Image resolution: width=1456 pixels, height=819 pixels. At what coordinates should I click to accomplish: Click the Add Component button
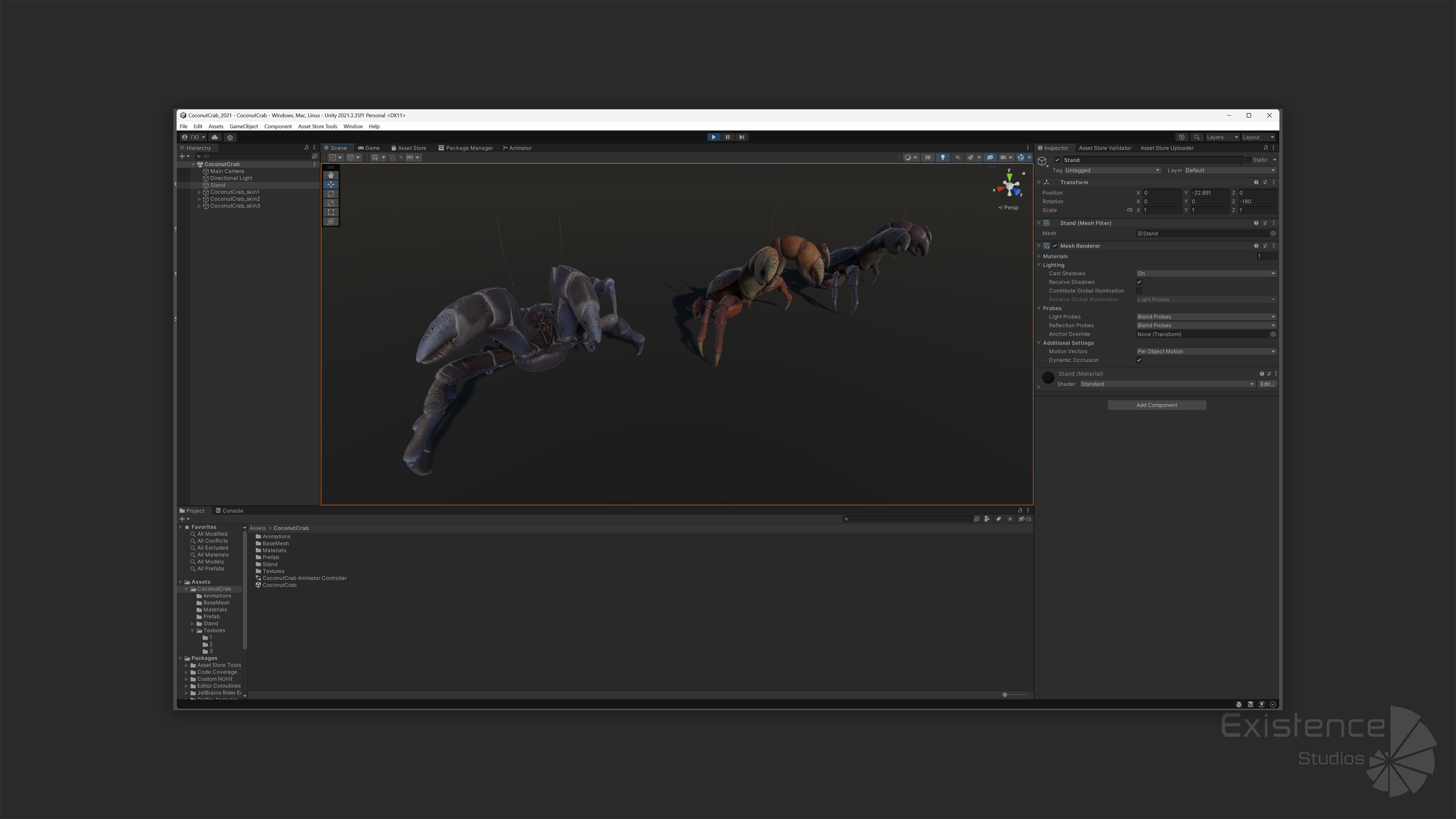[1156, 405]
